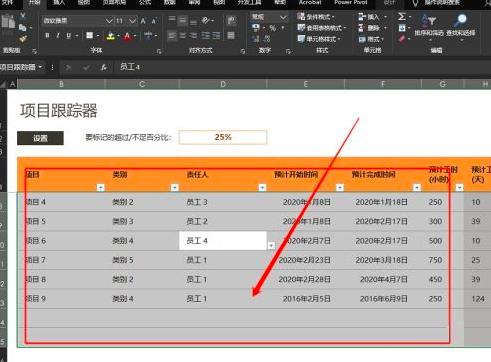
Task: Open the font name dropdown
Action: click(109, 21)
